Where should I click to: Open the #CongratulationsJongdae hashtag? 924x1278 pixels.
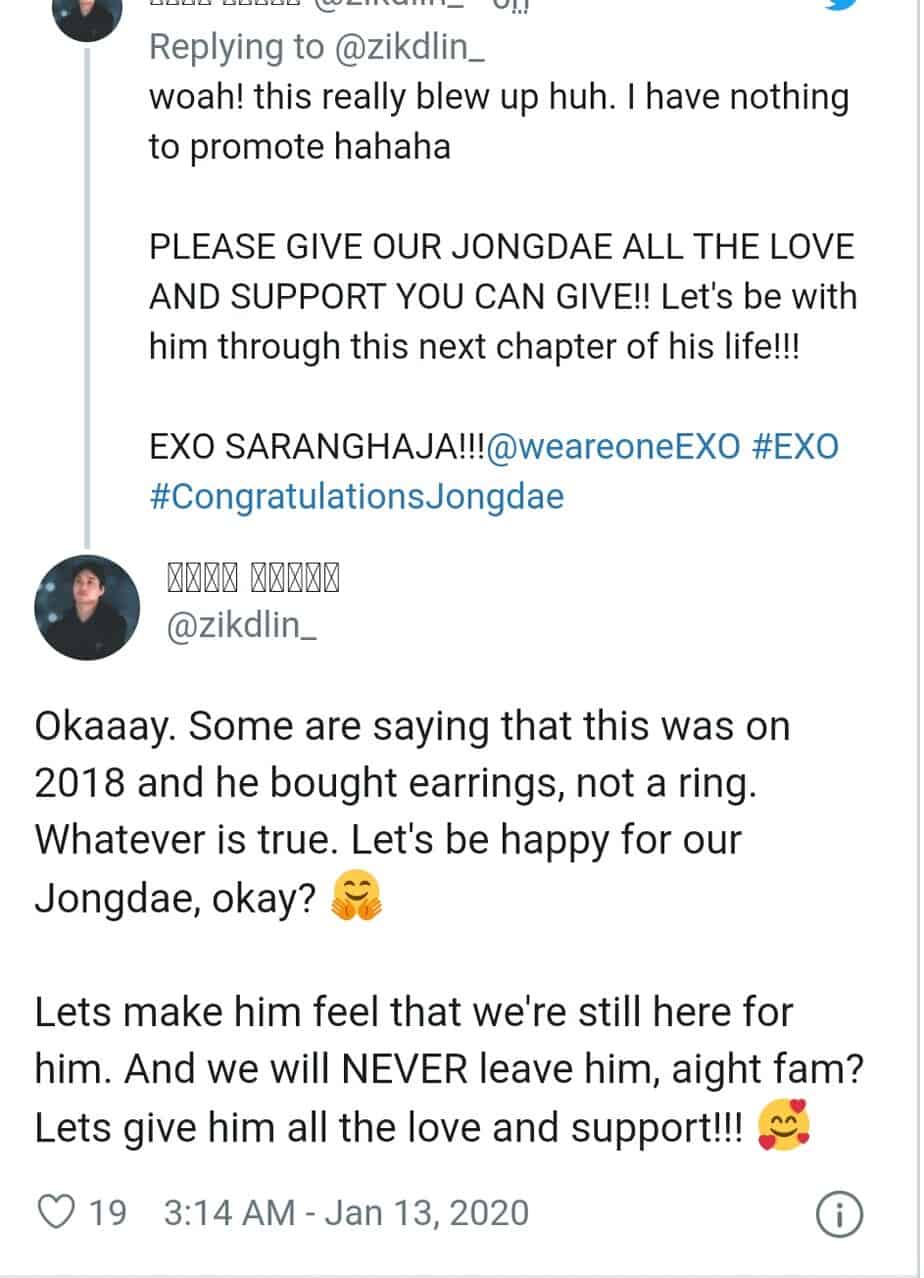click(x=356, y=497)
